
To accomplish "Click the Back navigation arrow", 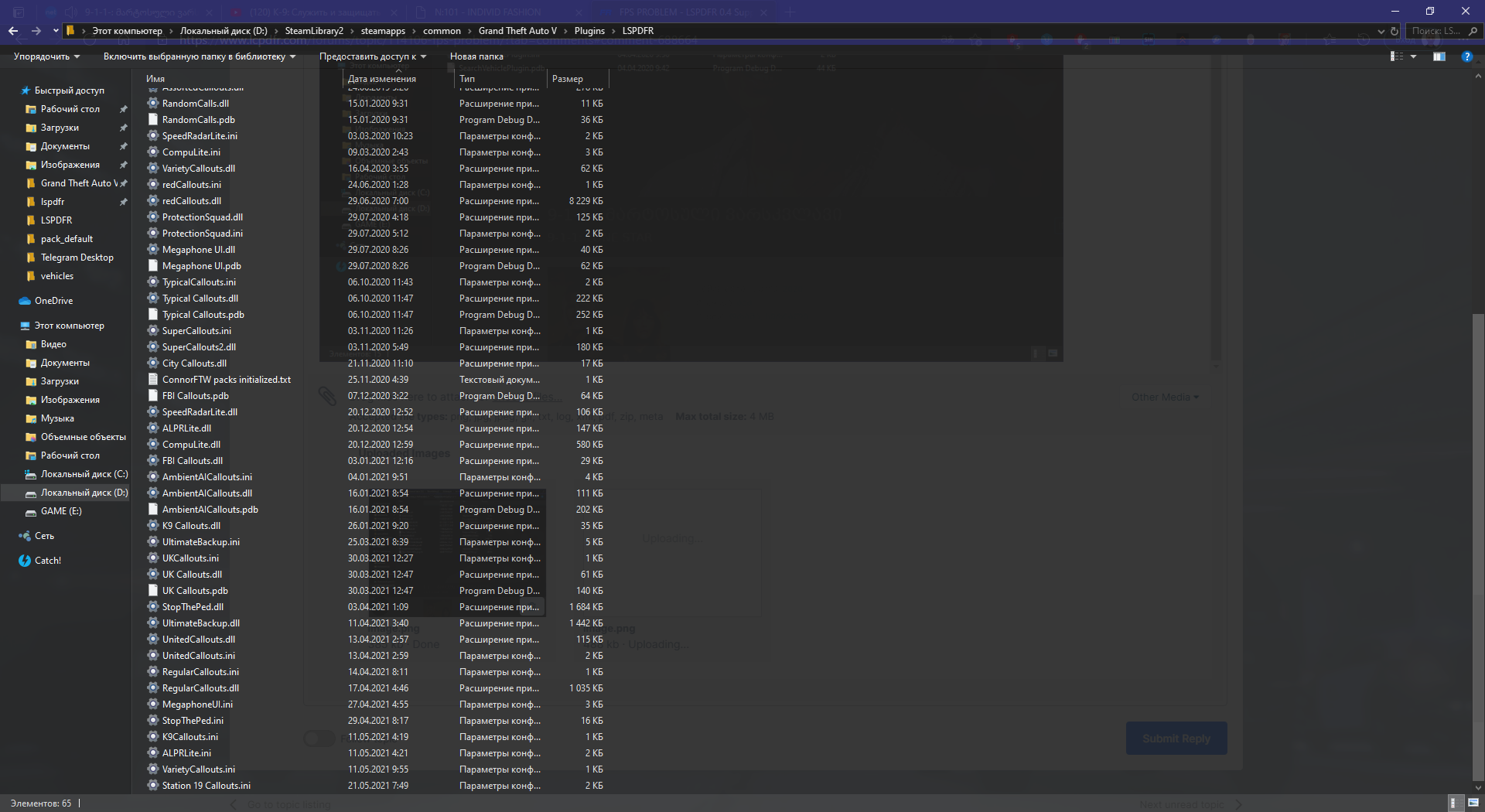I will pyautogui.click(x=13, y=31).
